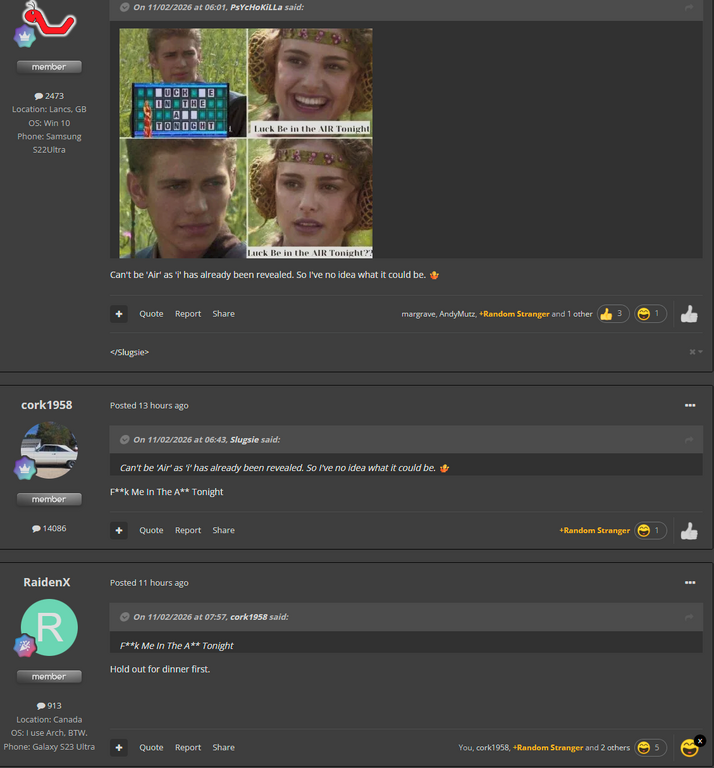
Task: Click MultiQuote plus button on cork1958's post
Action: click(119, 530)
